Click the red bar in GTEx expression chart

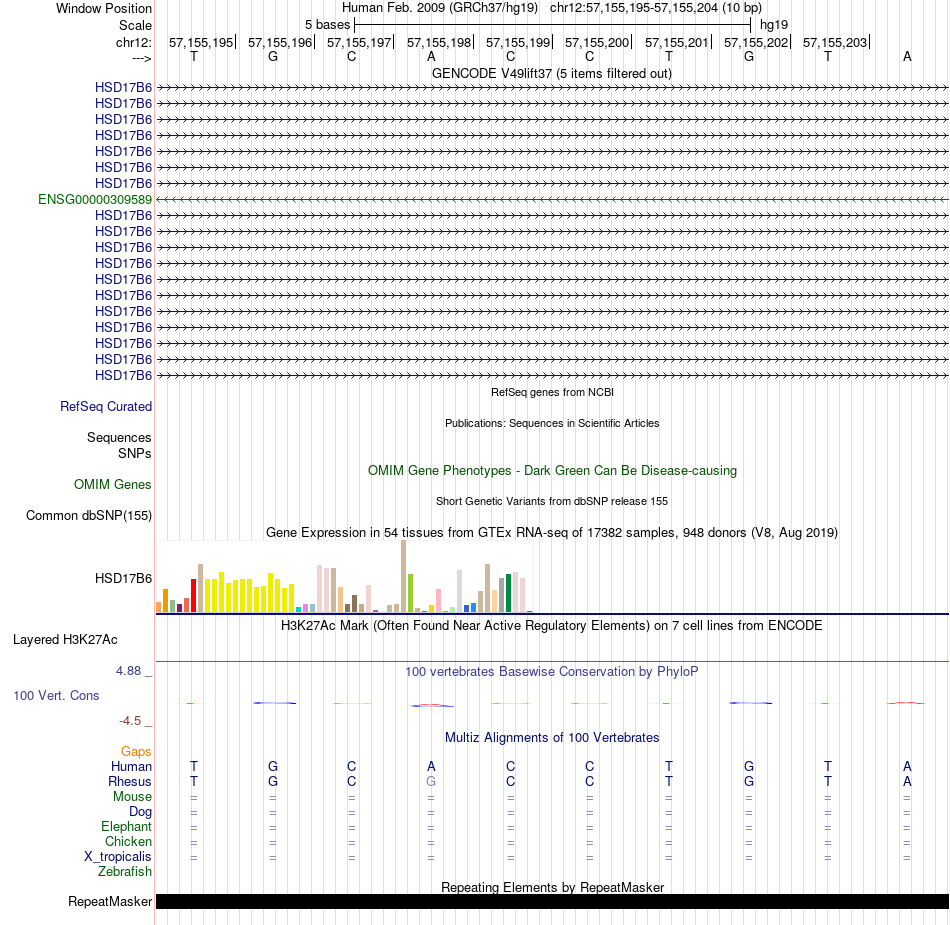(193, 595)
